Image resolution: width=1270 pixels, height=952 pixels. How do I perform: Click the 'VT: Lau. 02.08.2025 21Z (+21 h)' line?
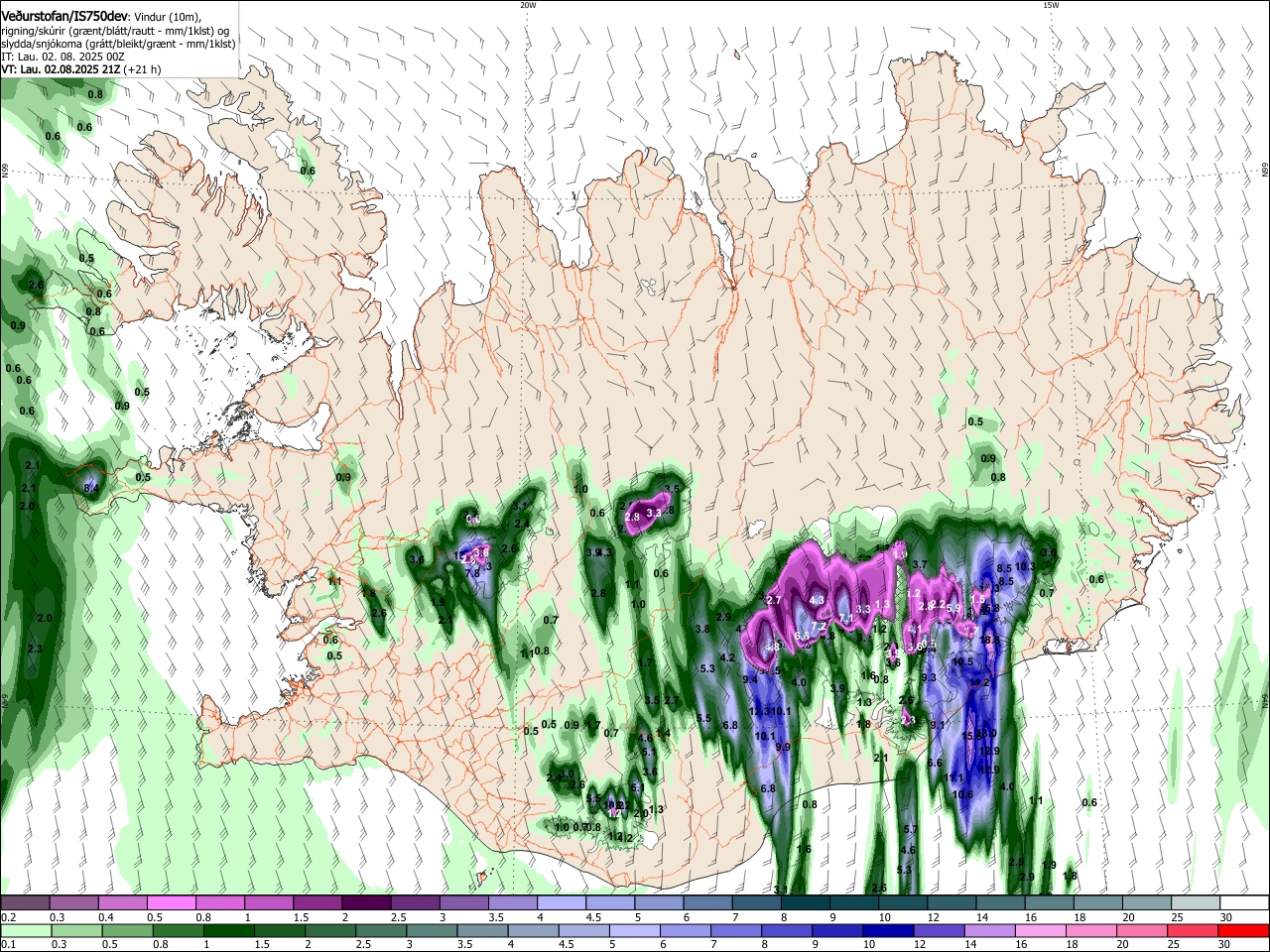81,69
